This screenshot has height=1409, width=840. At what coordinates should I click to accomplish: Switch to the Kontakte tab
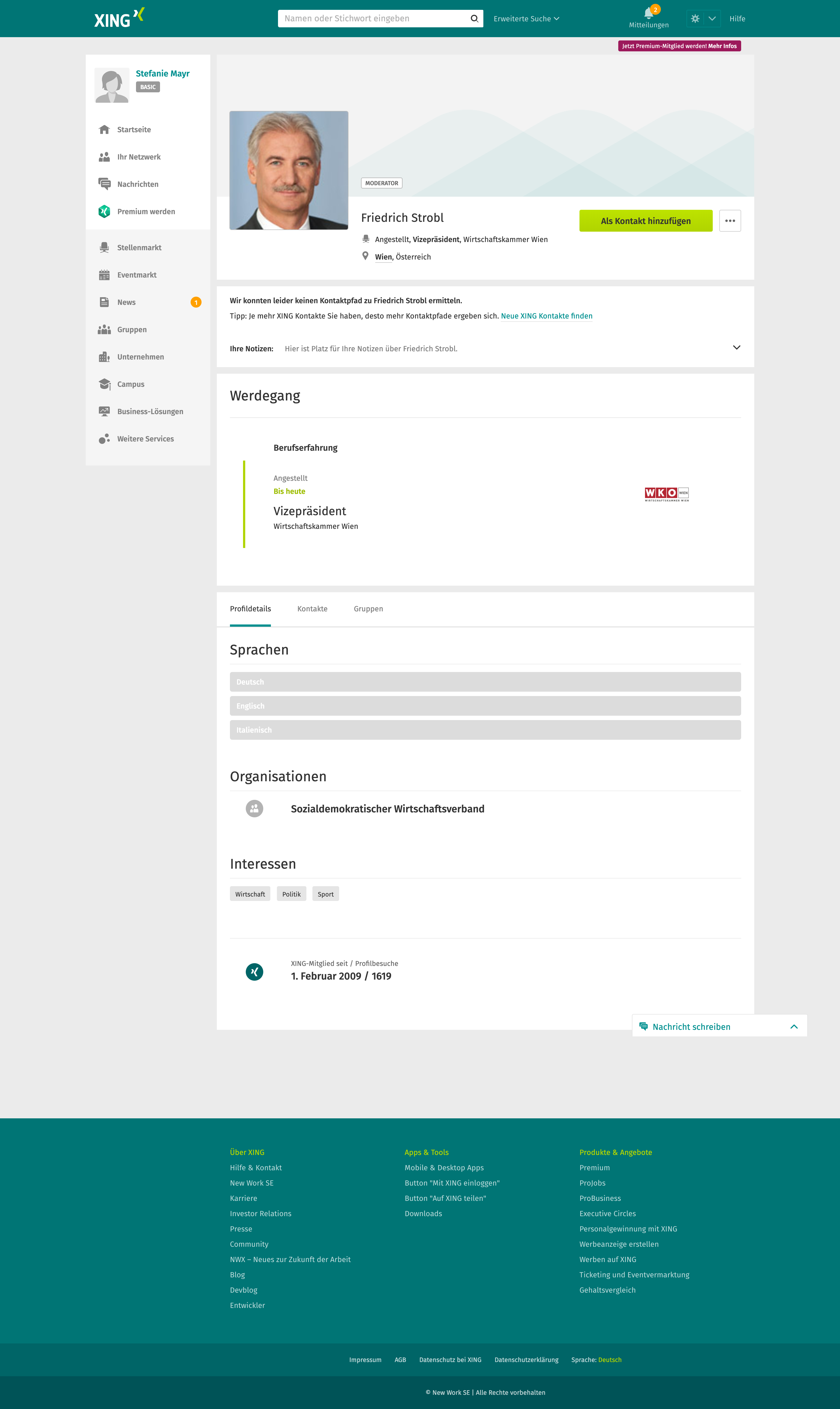click(x=312, y=609)
